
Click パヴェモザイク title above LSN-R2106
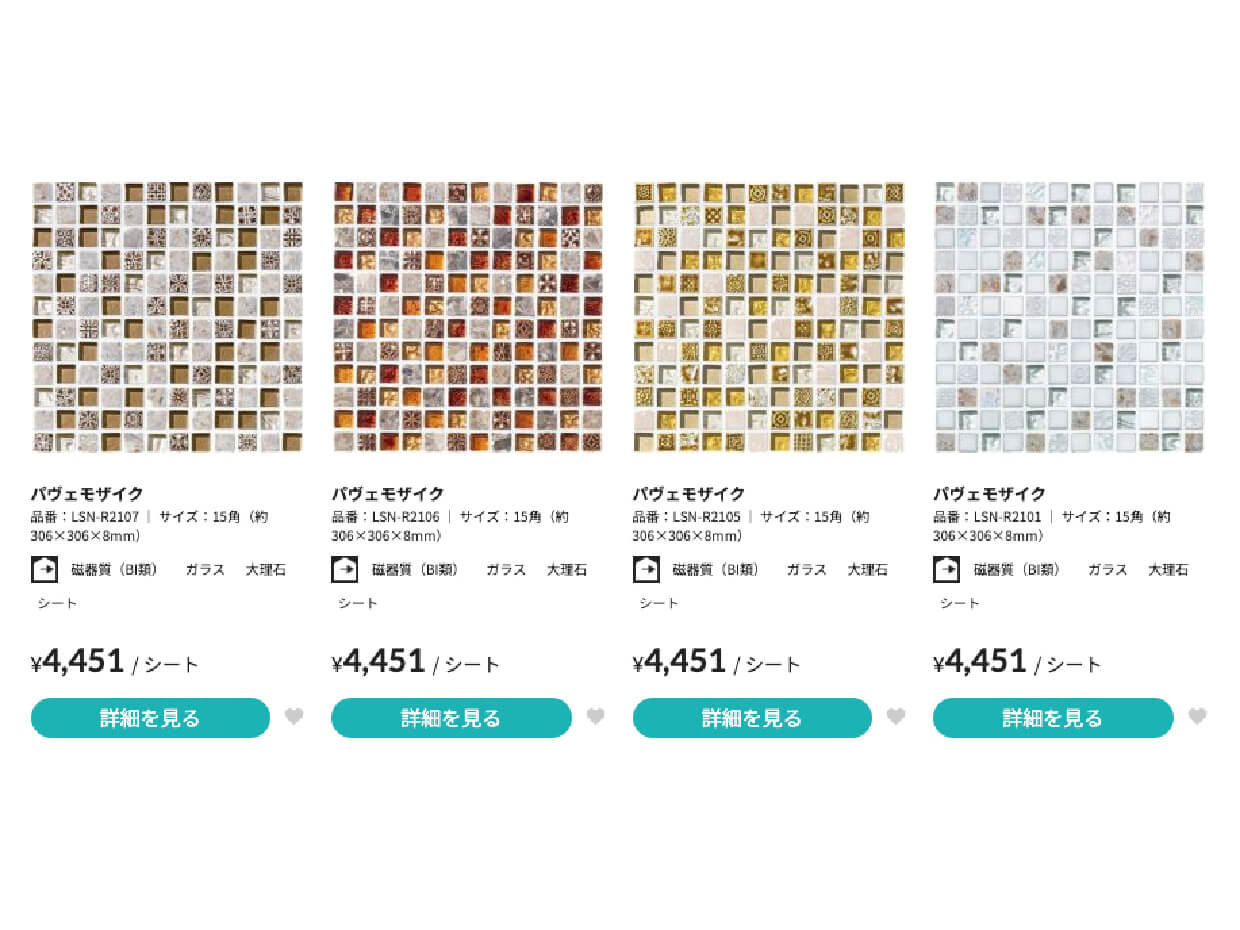point(388,493)
